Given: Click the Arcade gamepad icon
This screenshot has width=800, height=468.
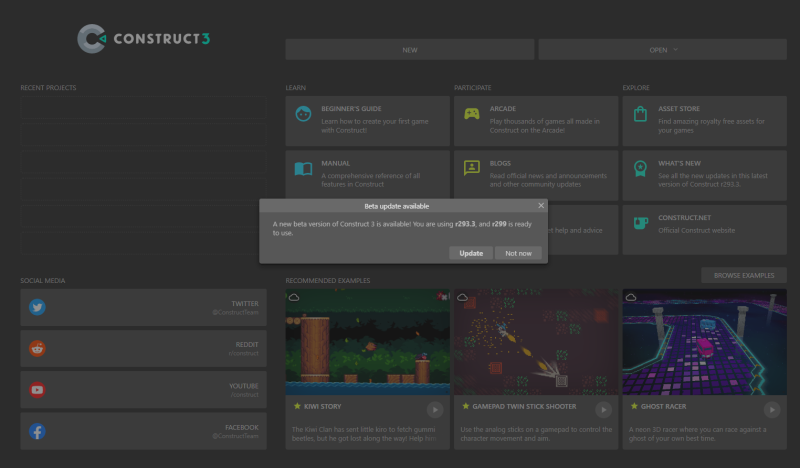Looking at the screenshot, I should click(x=471, y=113).
